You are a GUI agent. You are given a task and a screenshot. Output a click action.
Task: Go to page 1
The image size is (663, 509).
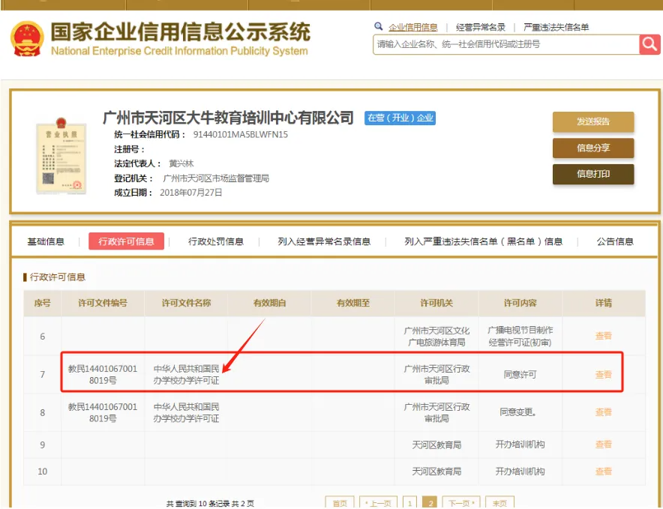[x=410, y=503]
